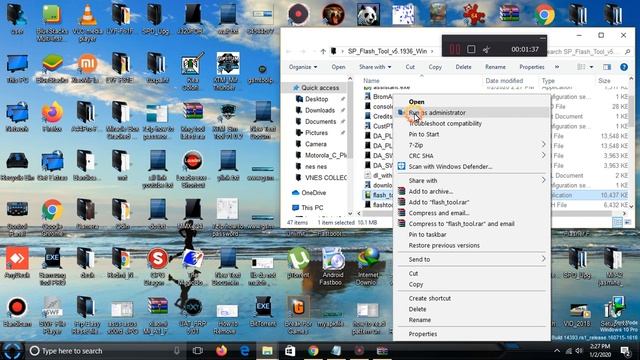Click Edge icon on taskbar
The width and height of the screenshot is (640, 360).
tap(244, 351)
